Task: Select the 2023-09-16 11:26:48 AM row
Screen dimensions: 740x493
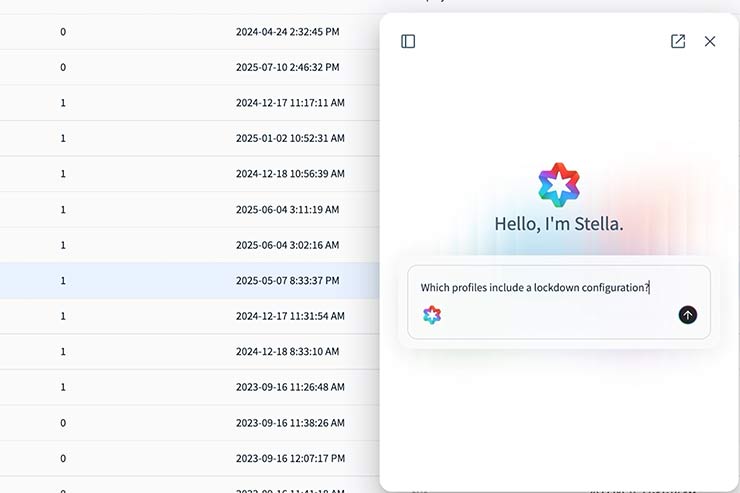Action: [290, 387]
